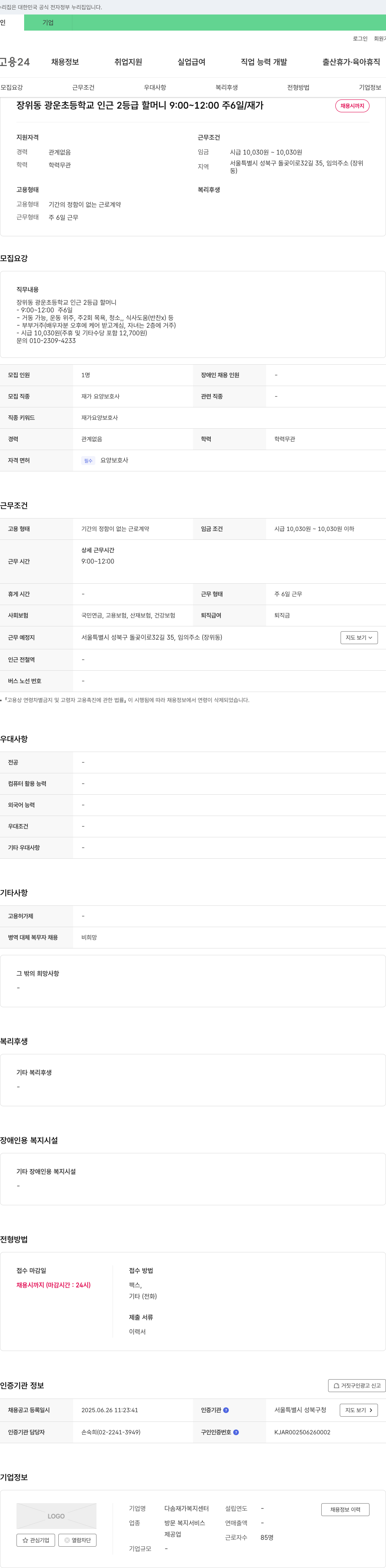Click the 주 6일 근무 cell in 근무조건 table
Viewport: 386px width, 1568px height.
pos(288,594)
